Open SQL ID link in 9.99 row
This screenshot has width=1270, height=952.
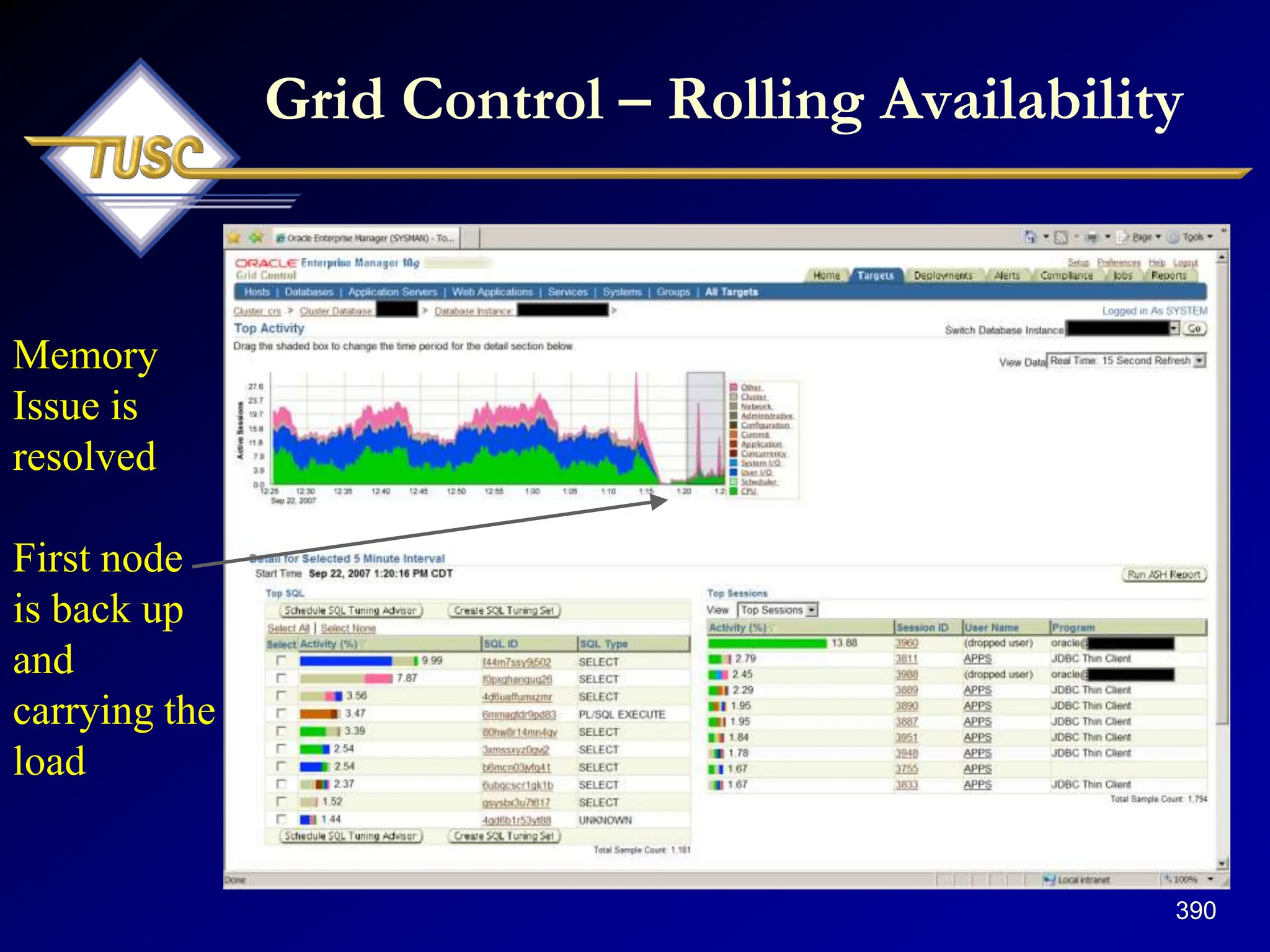tap(517, 662)
